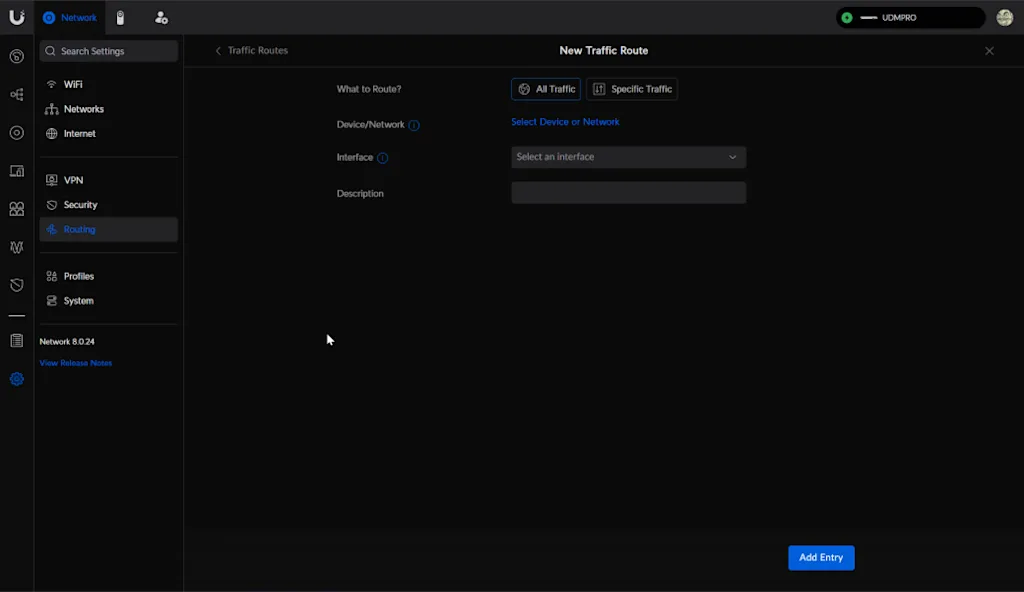Viewport: 1024px width, 592px height.
Task: Click the UniFi logo icon
Action: (x=17, y=17)
